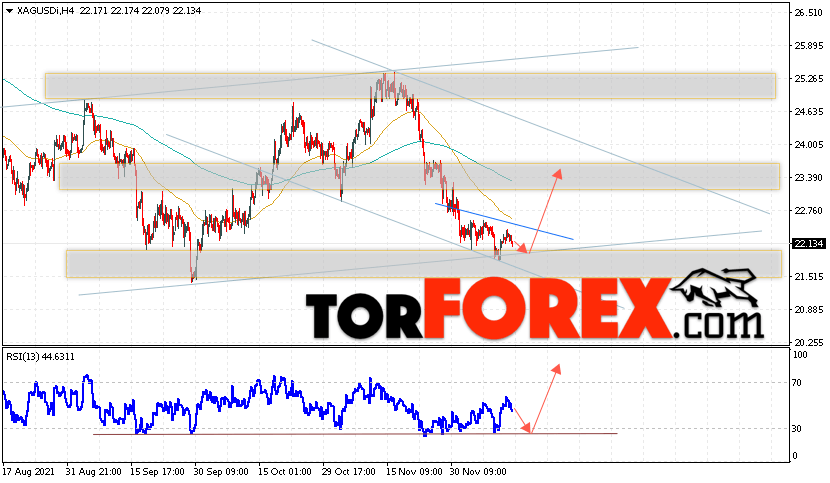The height and width of the screenshot is (483, 830).
Task: Click the 17 Aug 2021 date label
Action: pyautogui.click(x=28, y=471)
